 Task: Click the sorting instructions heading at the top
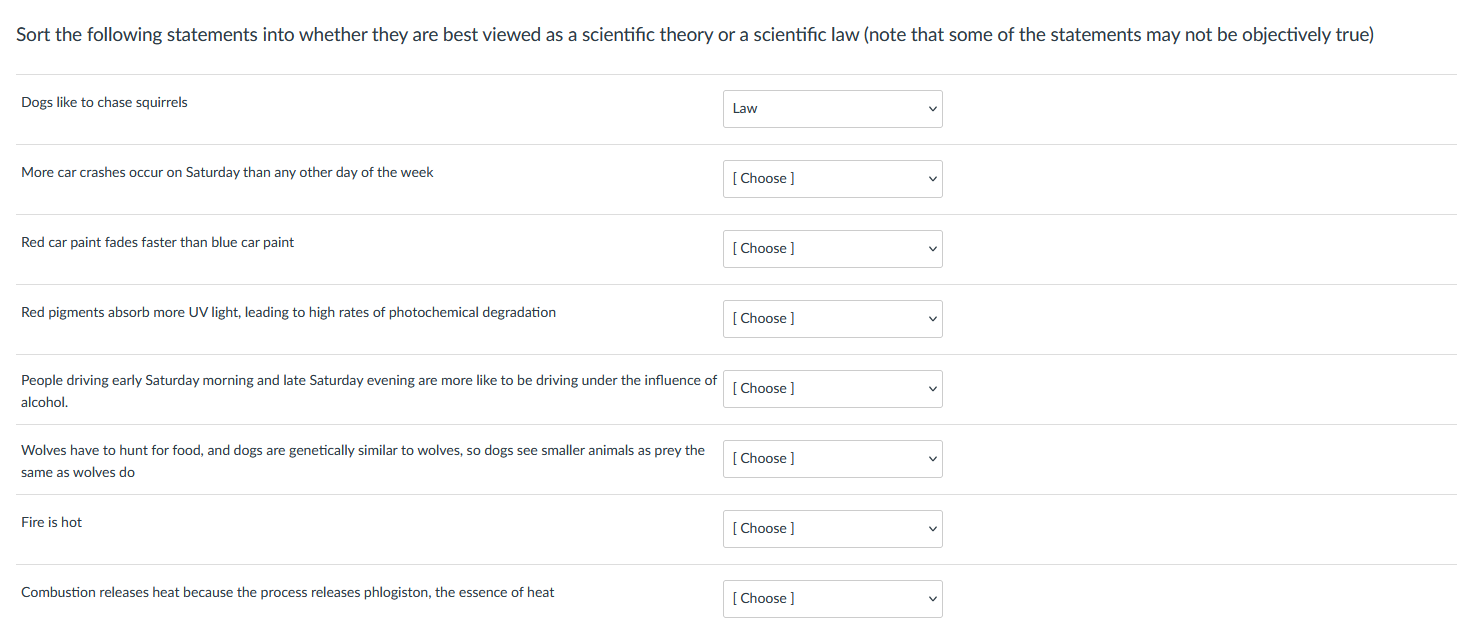pyautogui.click(x=695, y=33)
